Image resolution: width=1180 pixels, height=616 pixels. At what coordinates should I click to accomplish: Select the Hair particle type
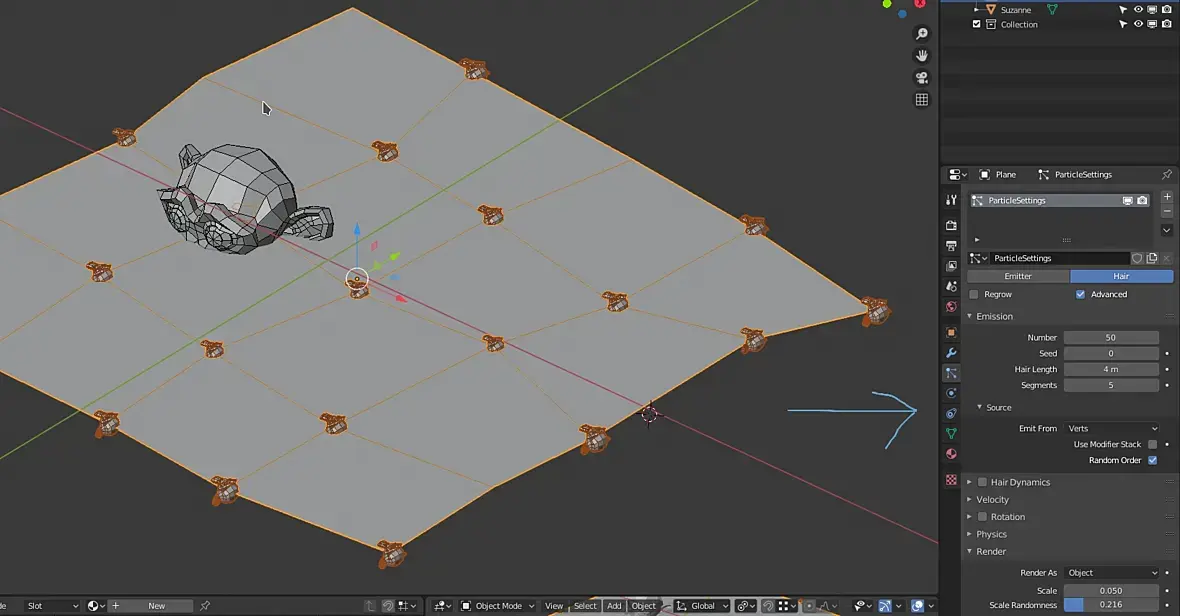tap(1121, 276)
